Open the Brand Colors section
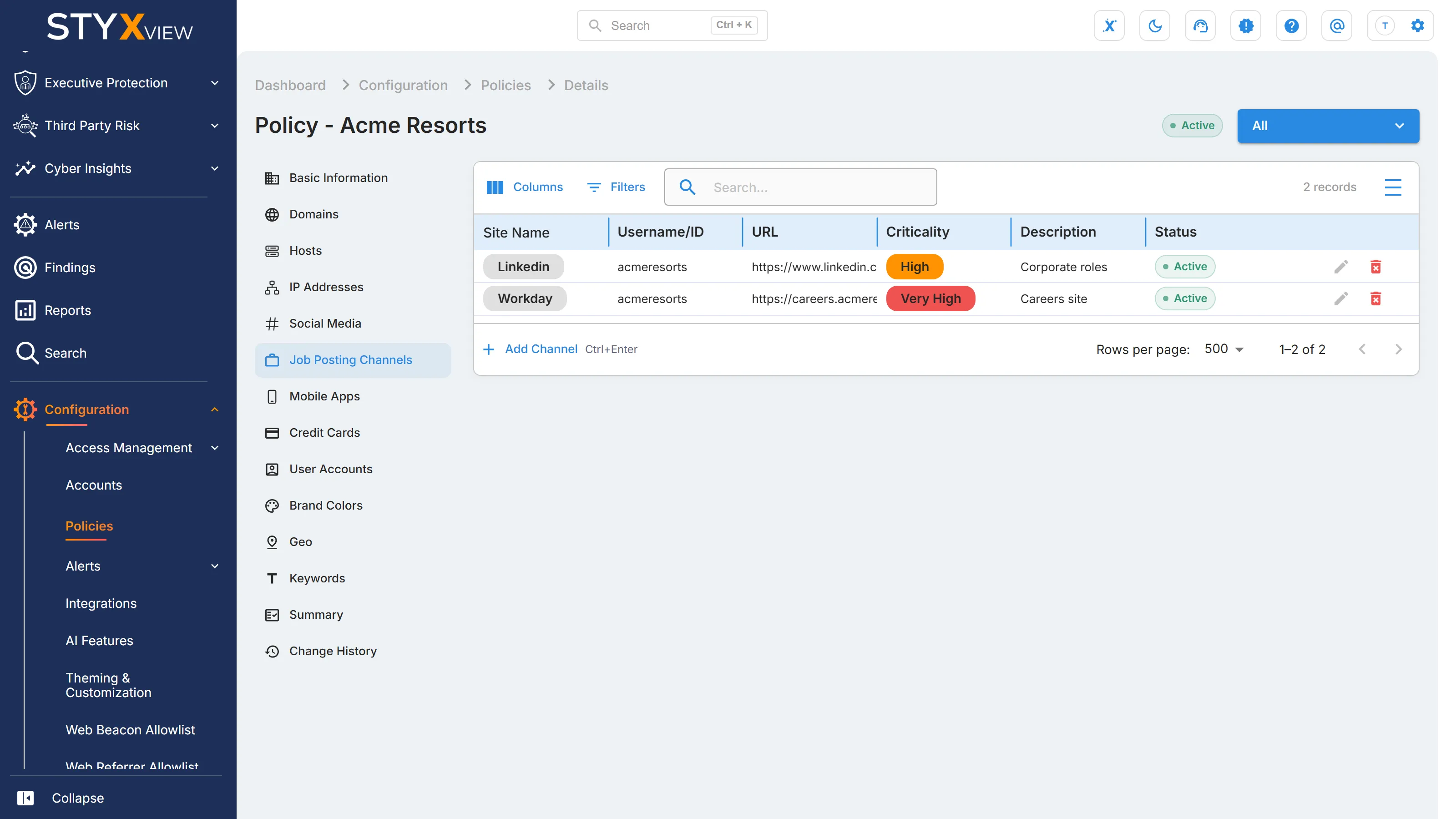 [x=353, y=506]
